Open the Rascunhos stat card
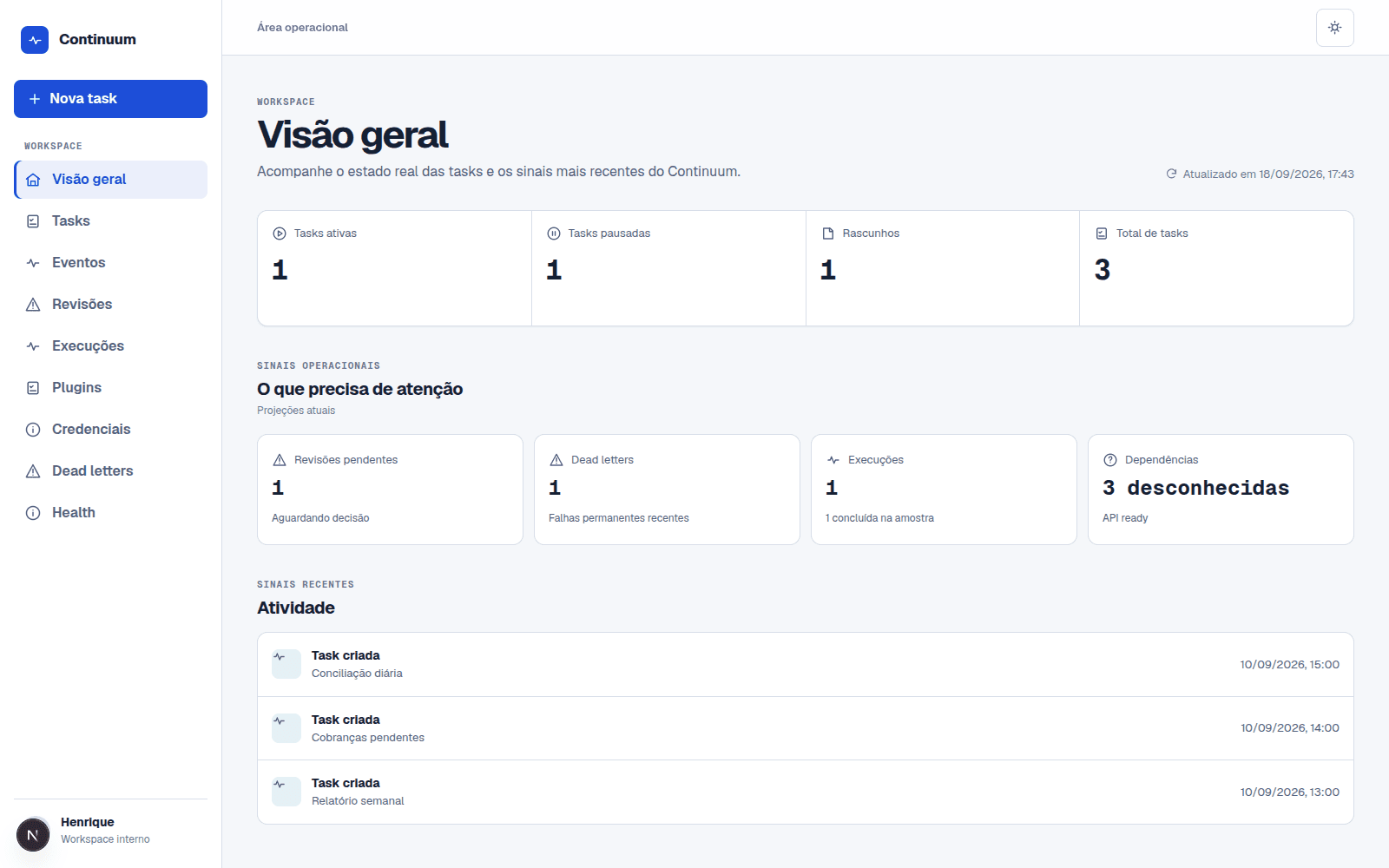 pyautogui.click(x=943, y=268)
